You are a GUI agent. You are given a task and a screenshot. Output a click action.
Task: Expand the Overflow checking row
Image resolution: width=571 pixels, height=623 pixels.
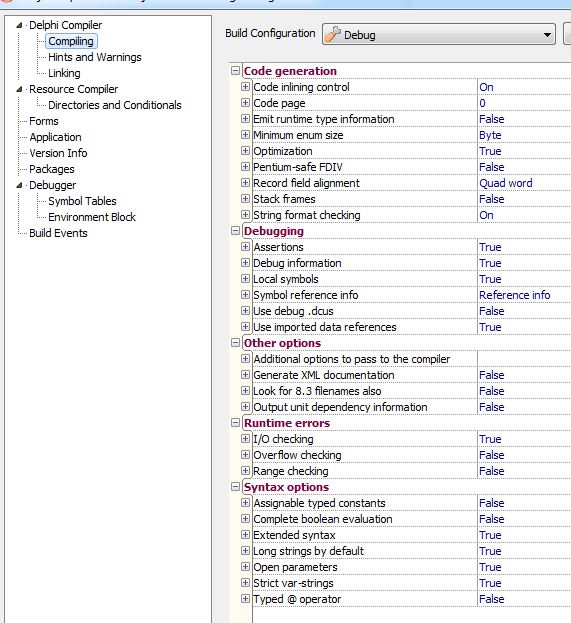coord(246,455)
